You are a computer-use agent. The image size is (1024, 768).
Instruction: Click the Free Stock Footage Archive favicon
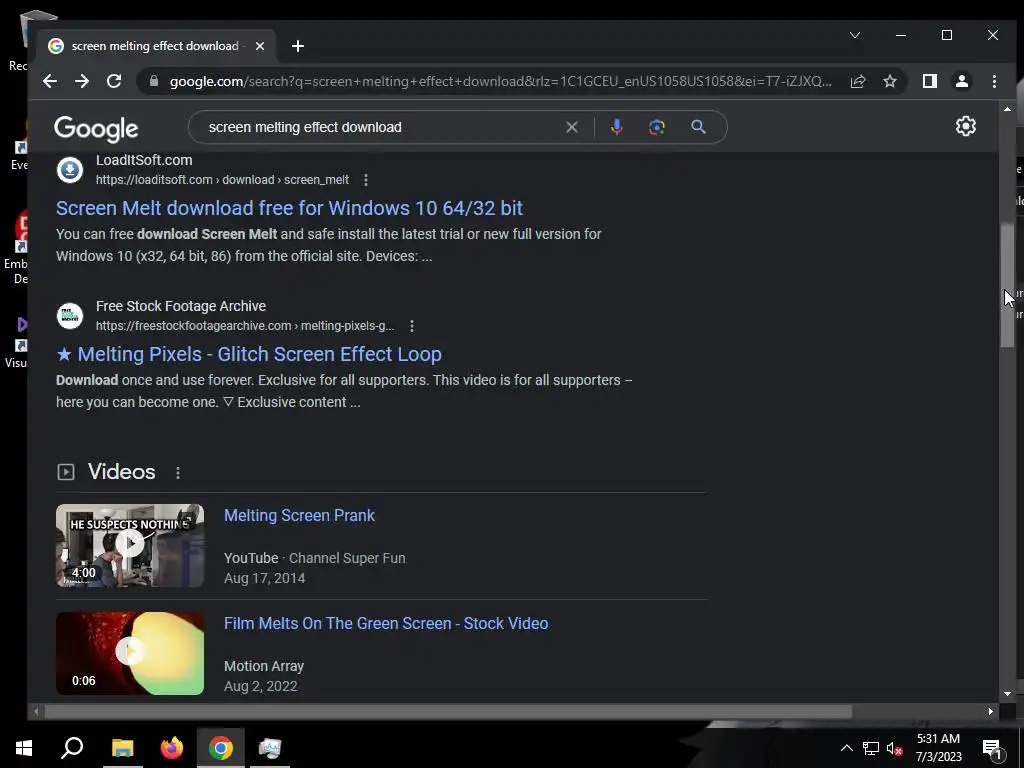point(70,316)
